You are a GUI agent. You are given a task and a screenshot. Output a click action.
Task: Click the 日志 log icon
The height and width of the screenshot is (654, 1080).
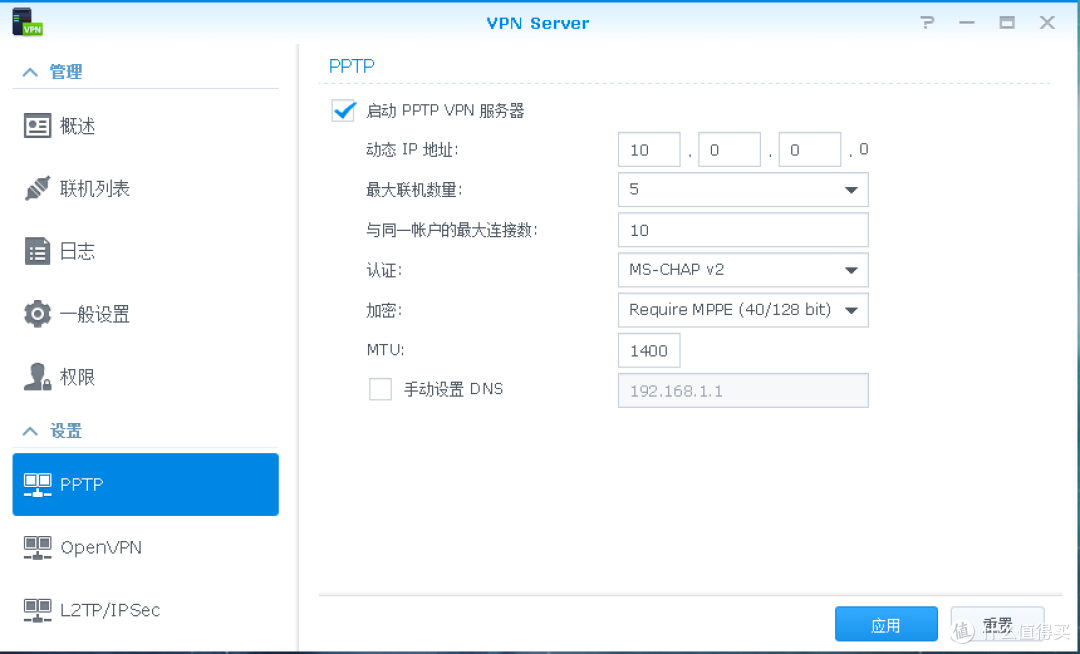tap(37, 251)
